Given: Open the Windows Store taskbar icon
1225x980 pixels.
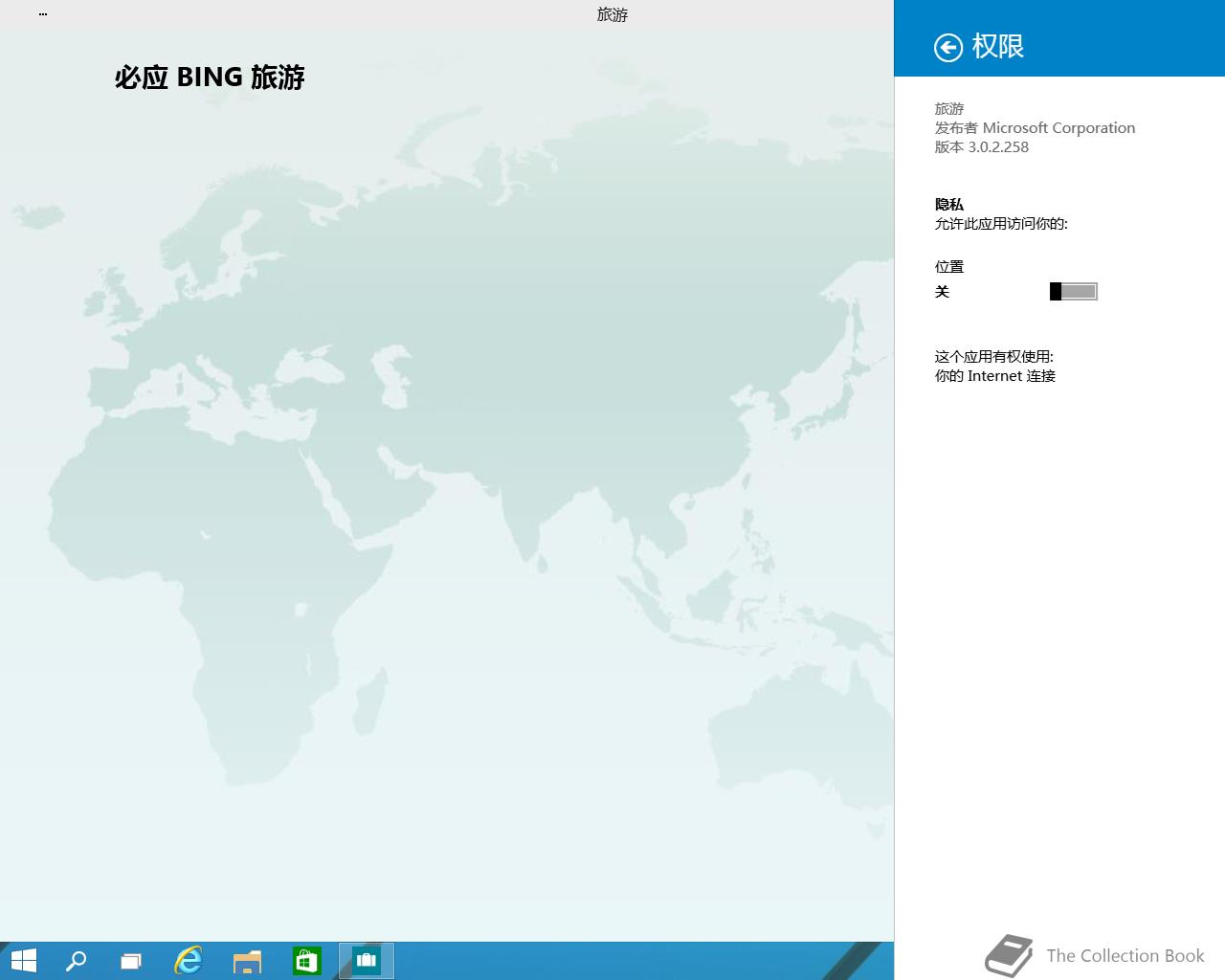Looking at the screenshot, I should (x=306, y=961).
